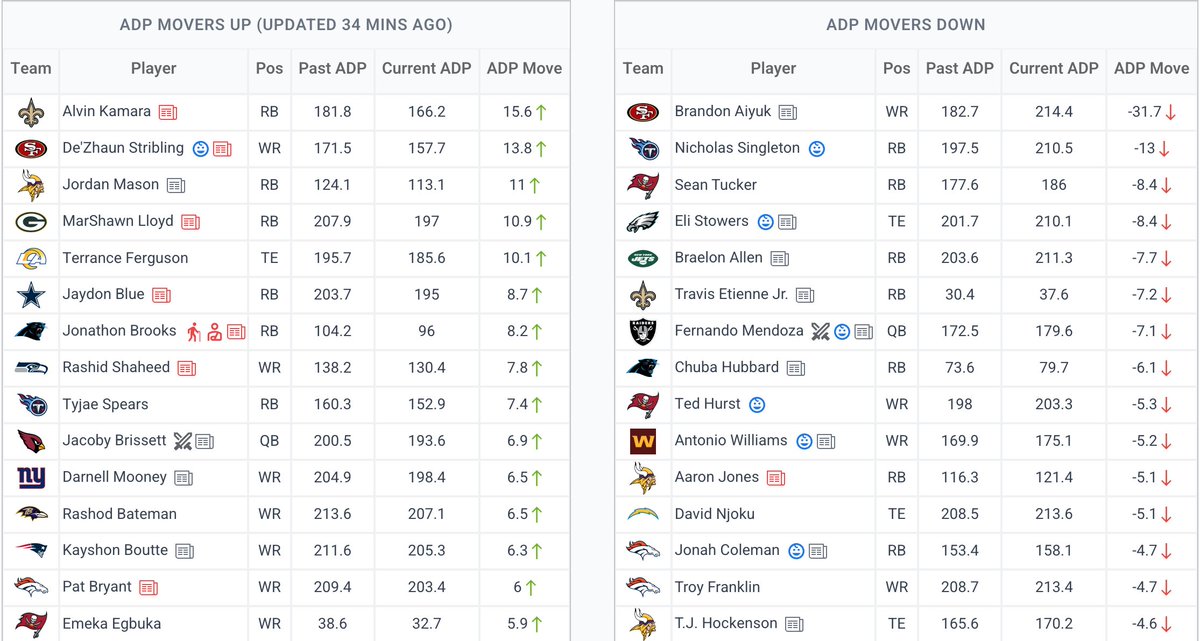Click the rookie face icon next to De'Zhaun Stribling

click(x=201, y=149)
